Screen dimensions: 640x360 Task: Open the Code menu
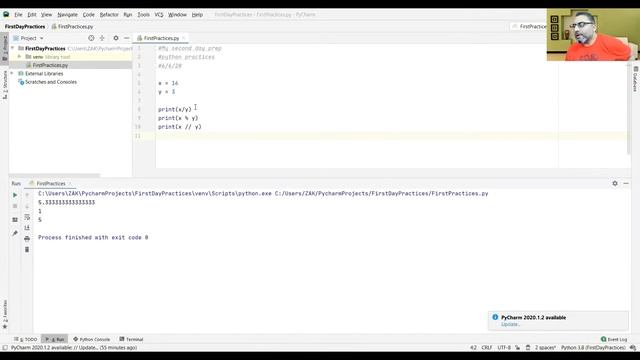click(89, 14)
